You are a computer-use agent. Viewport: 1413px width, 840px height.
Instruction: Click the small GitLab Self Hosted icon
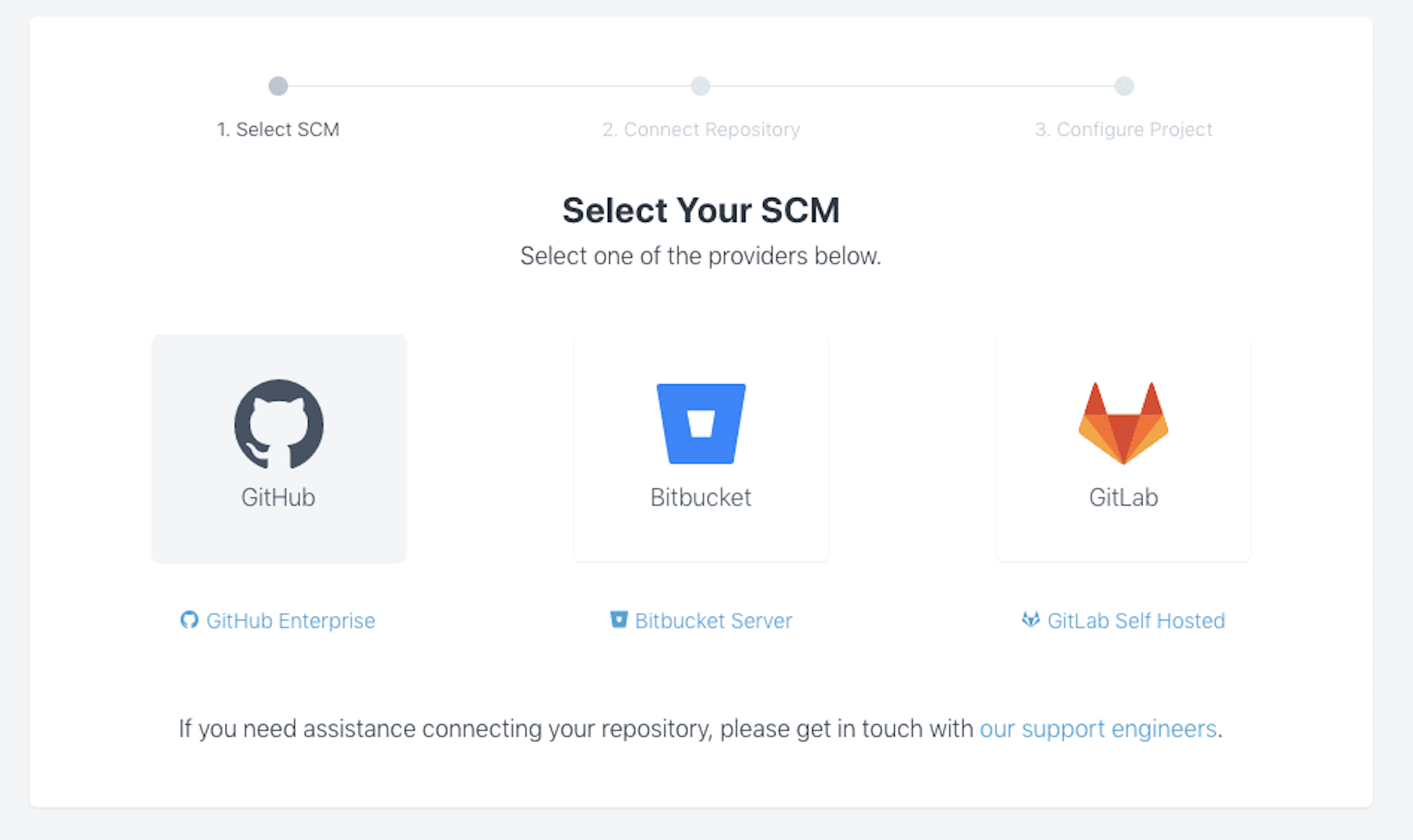[x=1031, y=619]
